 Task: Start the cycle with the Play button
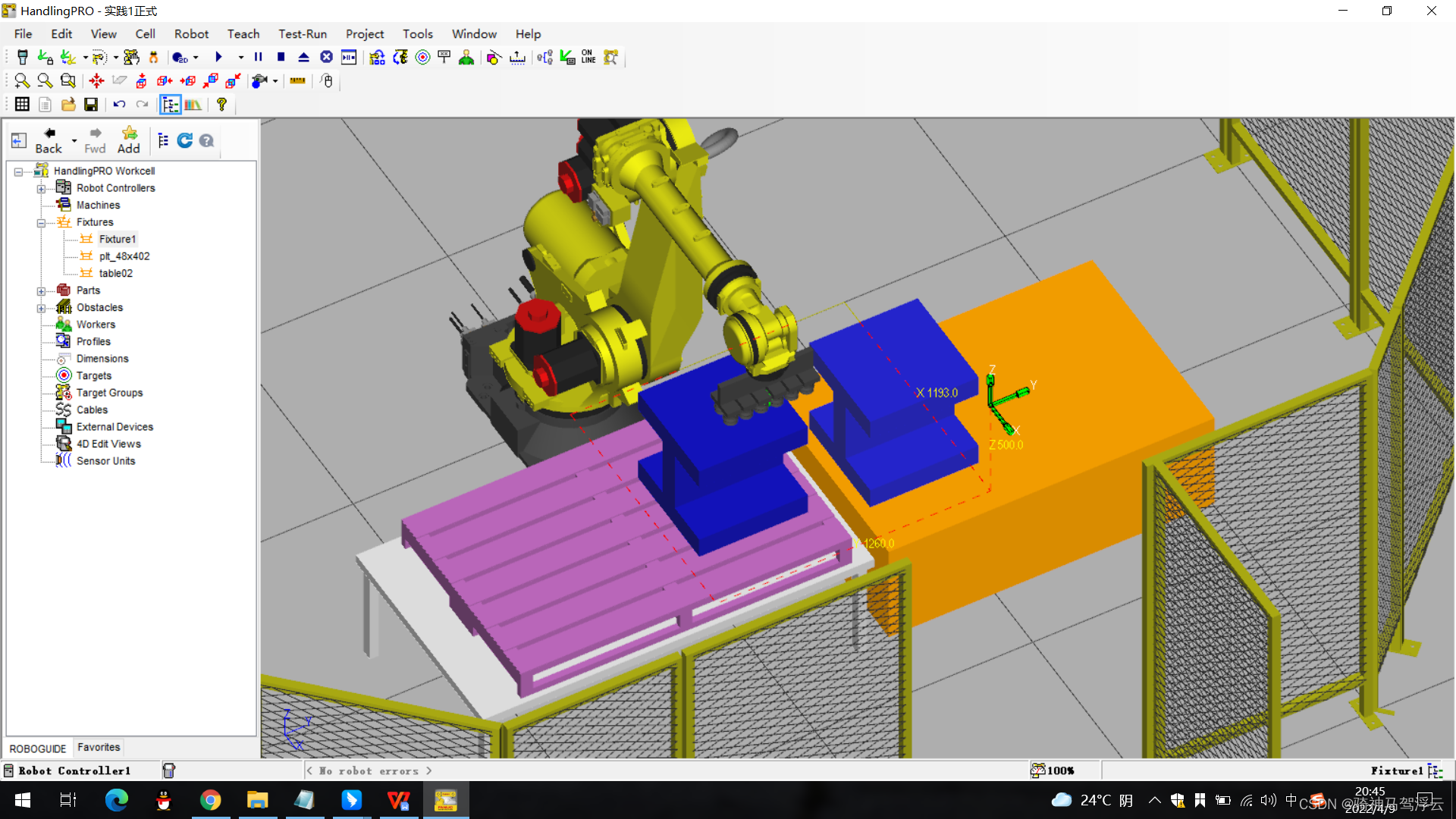tap(218, 58)
